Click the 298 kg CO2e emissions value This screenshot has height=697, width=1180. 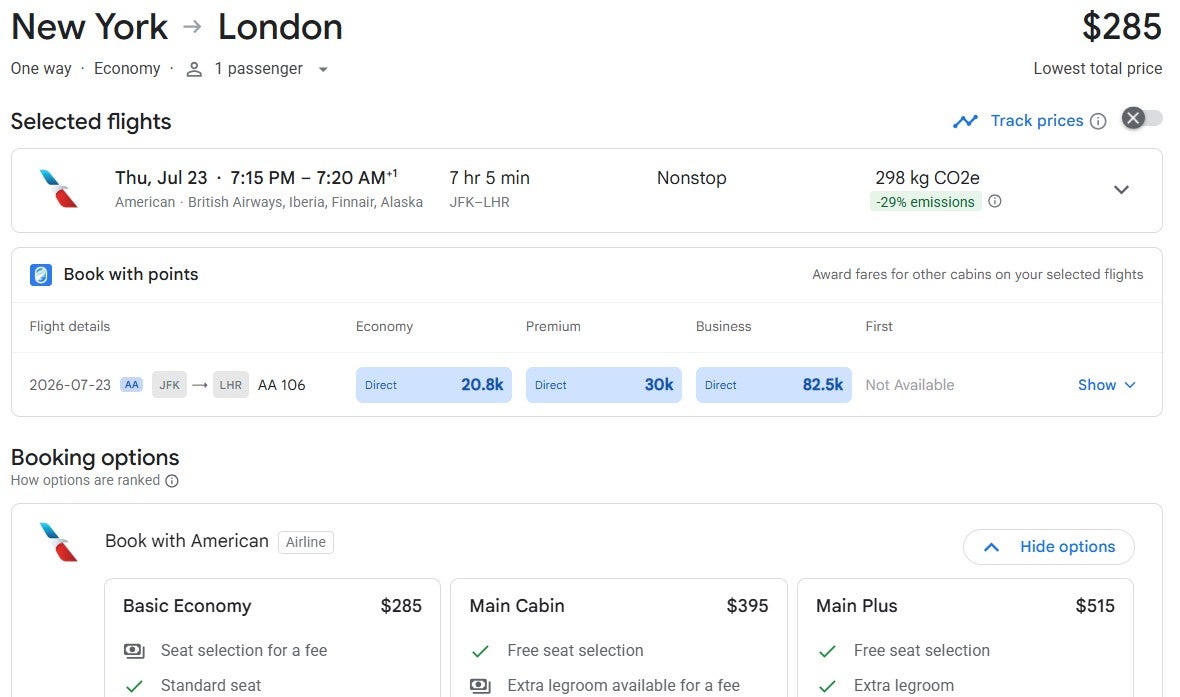(927, 178)
